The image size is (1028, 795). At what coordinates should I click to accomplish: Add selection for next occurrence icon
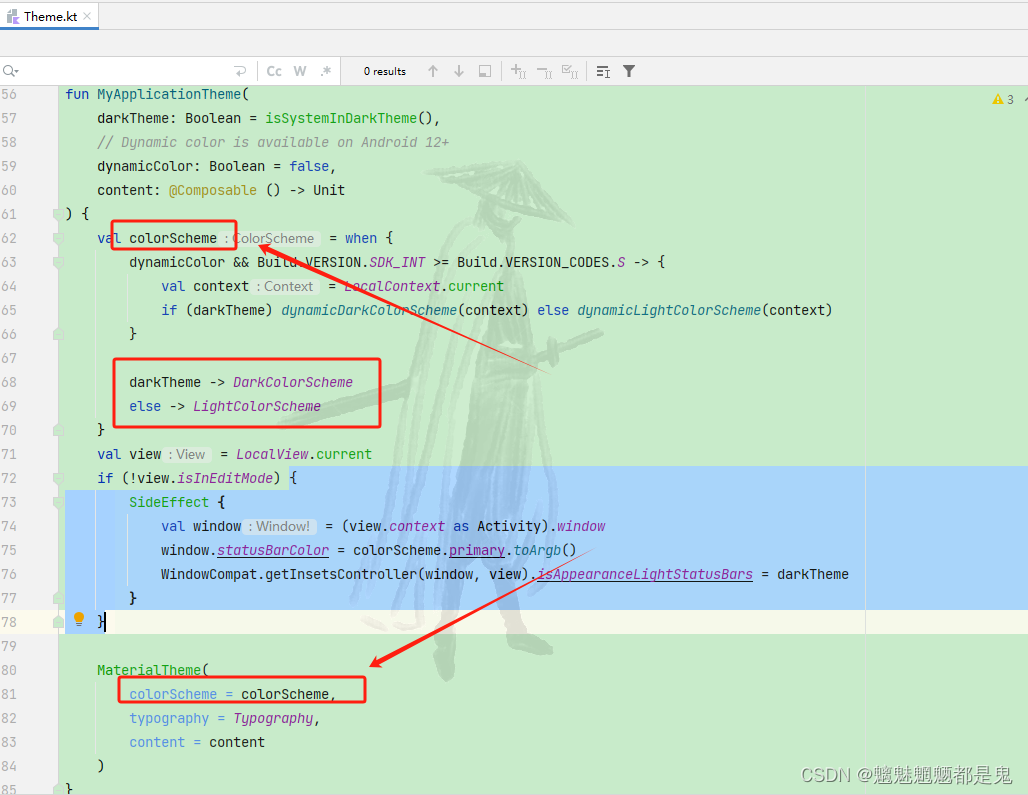(x=518, y=71)
